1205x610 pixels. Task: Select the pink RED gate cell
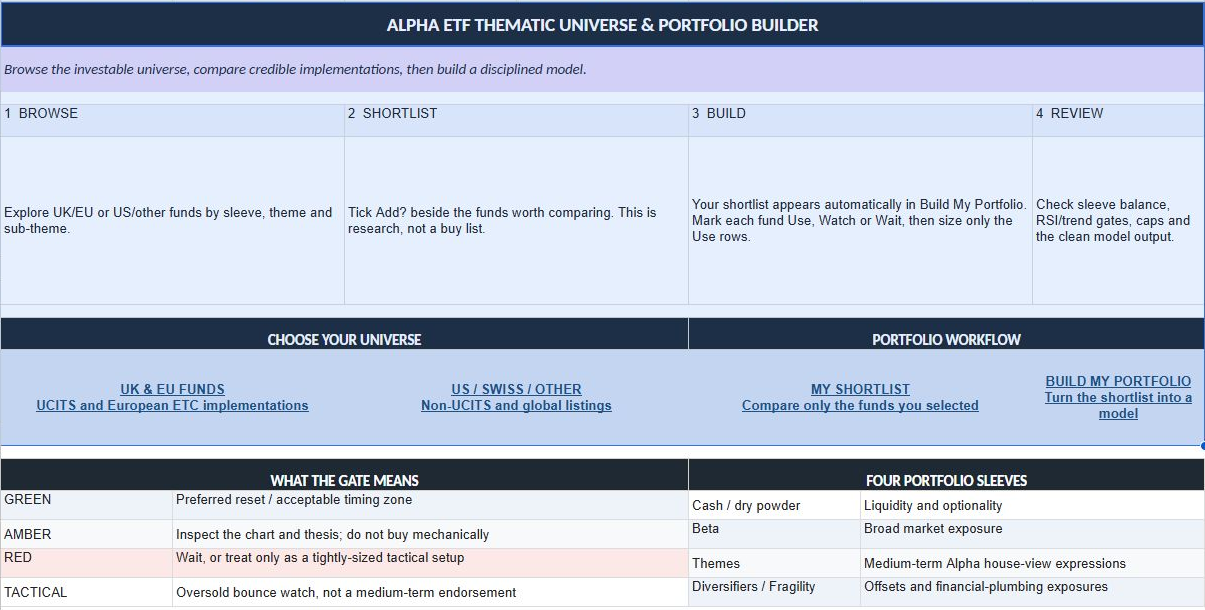86,563
